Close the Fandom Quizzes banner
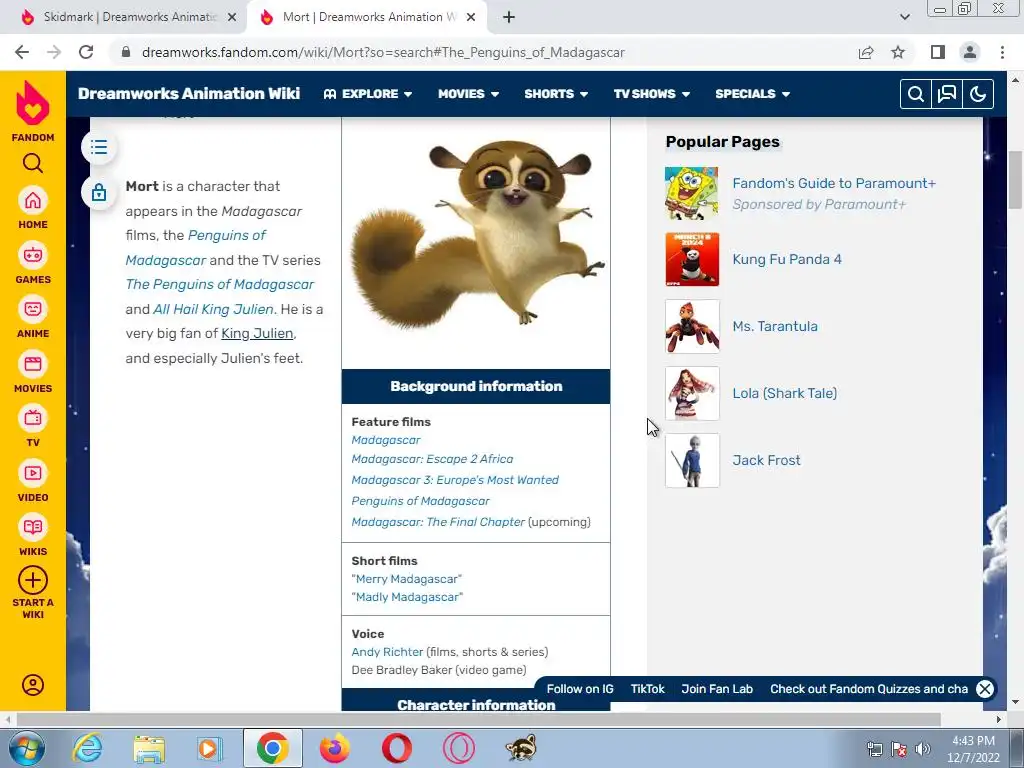The image size is (1024, 768). point(985,689)
